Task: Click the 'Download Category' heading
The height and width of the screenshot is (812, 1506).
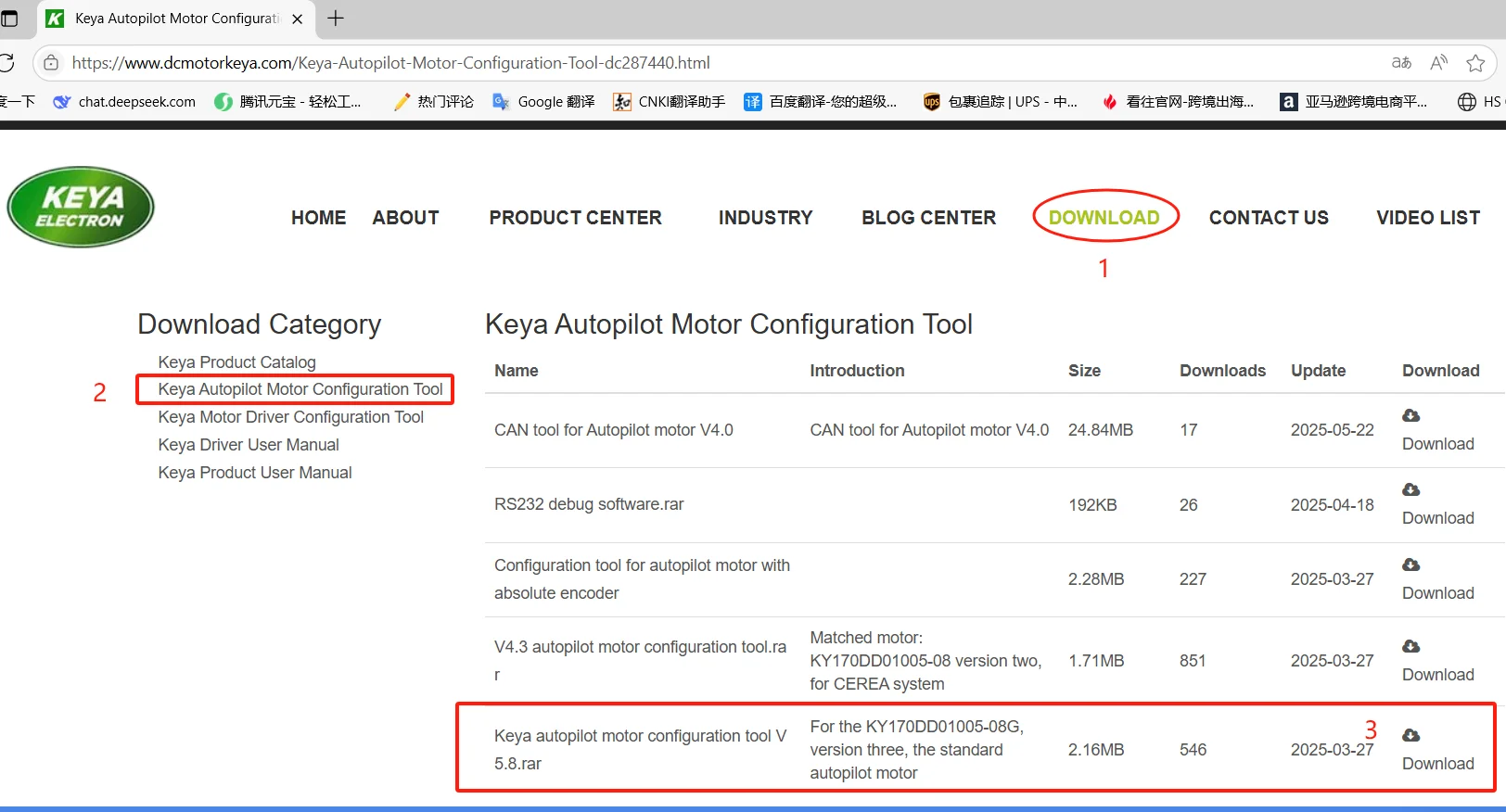Action: 260,324
